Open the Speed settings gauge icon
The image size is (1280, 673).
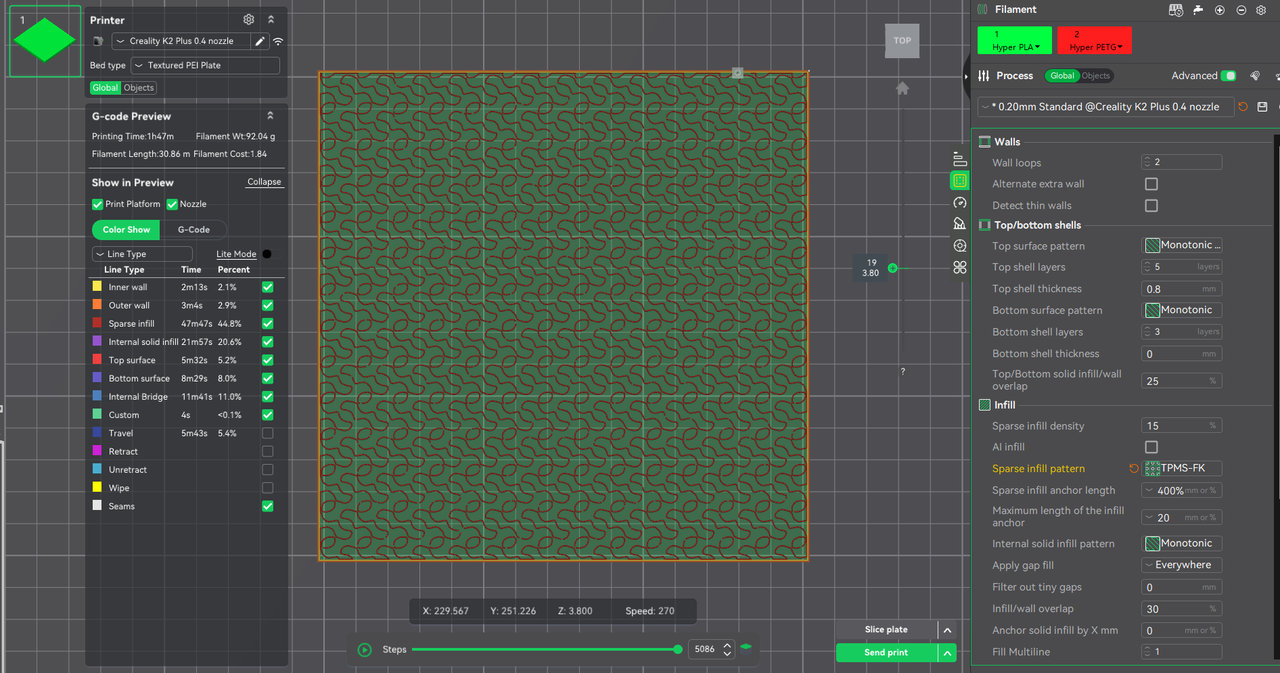point(960,202)
